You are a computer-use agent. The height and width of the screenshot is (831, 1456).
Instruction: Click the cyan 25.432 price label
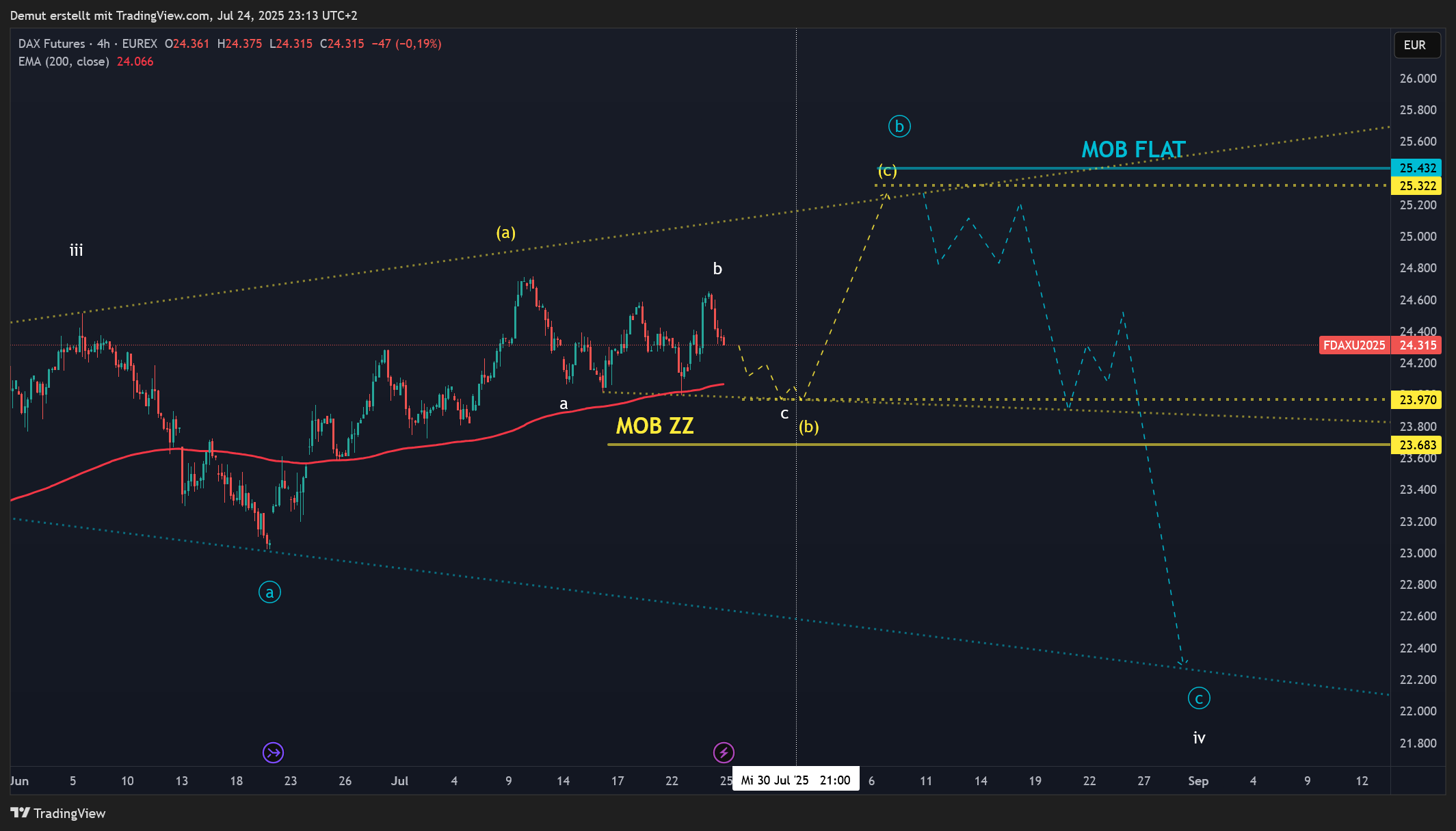coord(1416,168)
